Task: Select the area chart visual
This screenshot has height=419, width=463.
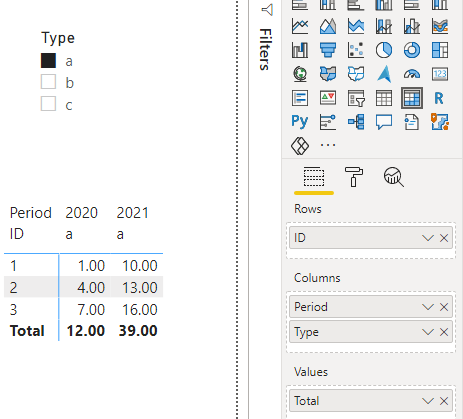Action: 328,26
